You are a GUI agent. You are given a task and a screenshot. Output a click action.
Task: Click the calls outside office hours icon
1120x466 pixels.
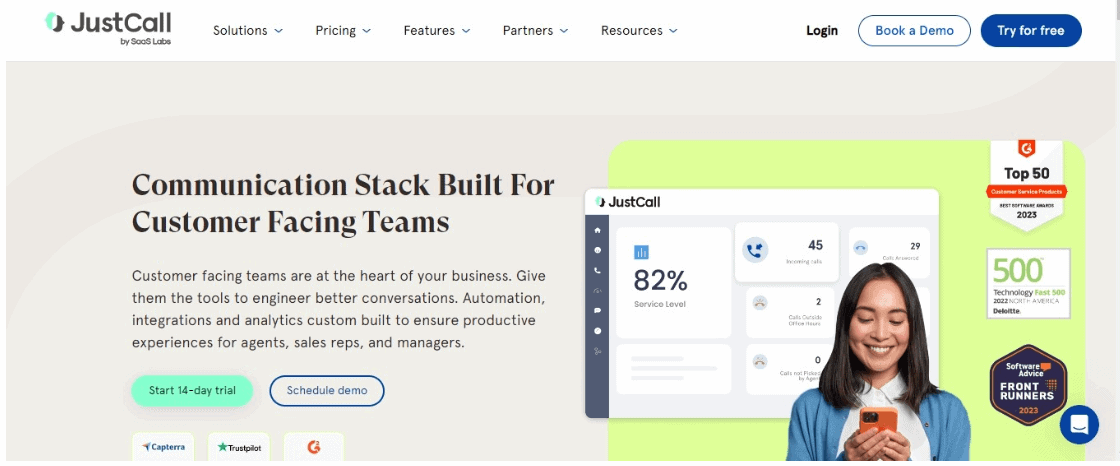(761, 302)
